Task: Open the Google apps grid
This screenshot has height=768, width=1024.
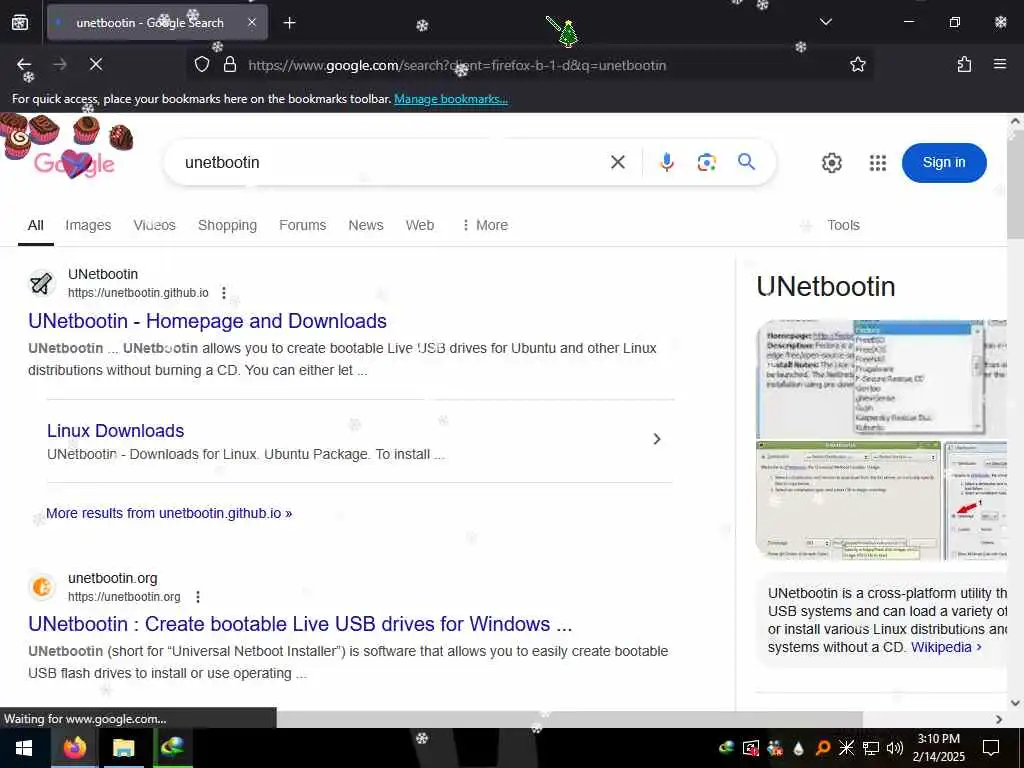Action: pyautogui.click(x=878, y=163)
